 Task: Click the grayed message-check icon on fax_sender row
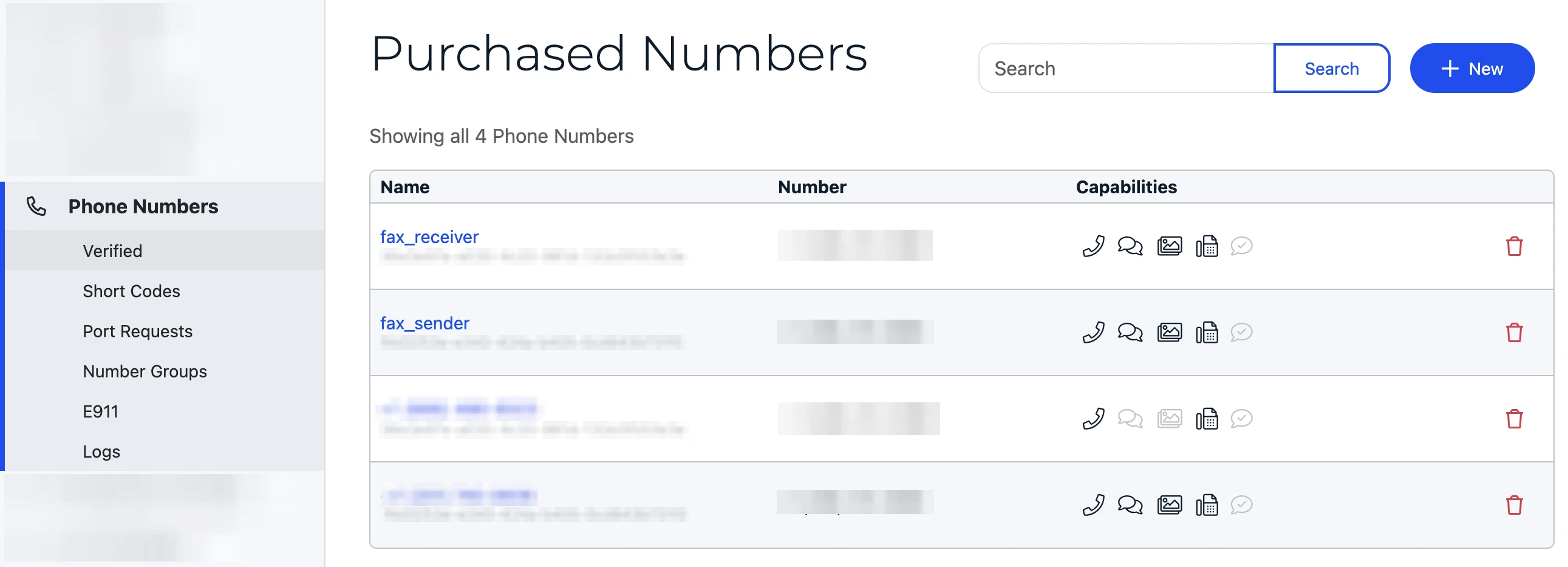pyautogui.click(x=1242, y=332)
